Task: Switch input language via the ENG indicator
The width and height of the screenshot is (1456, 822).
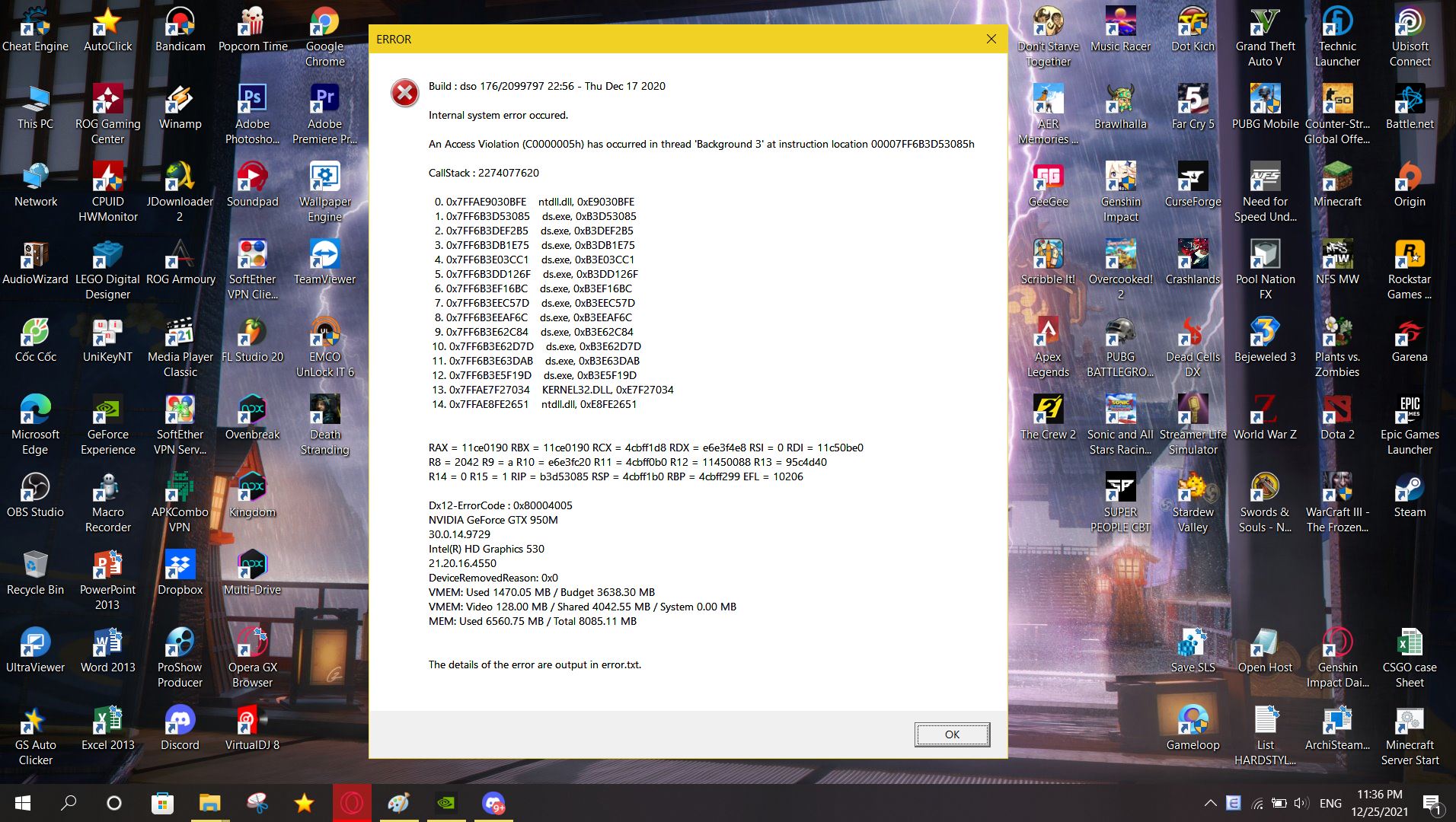Action: point(1330,803)
